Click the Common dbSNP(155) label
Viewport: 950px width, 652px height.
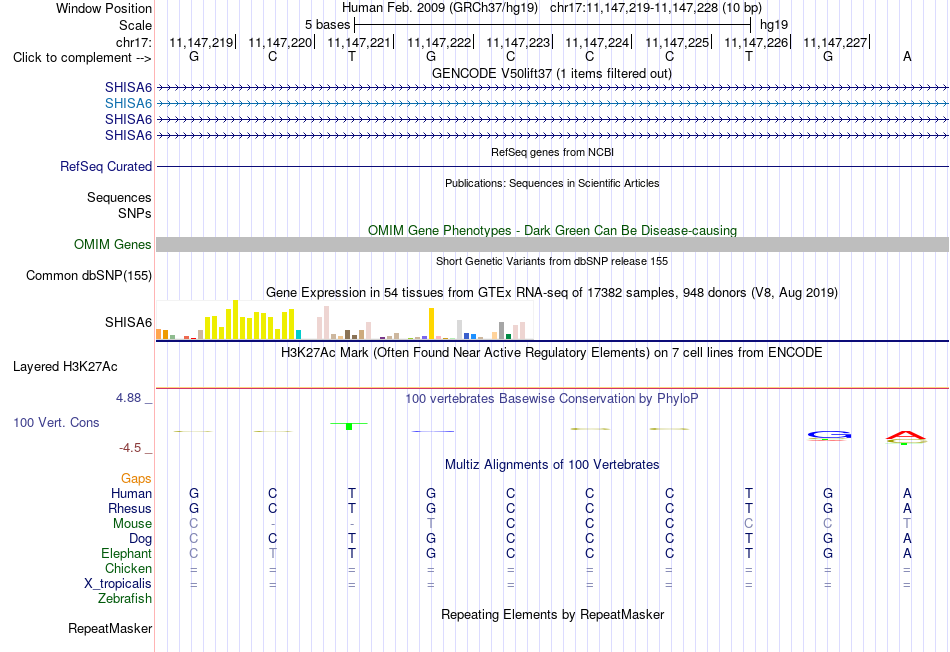[x=89, y=276]
